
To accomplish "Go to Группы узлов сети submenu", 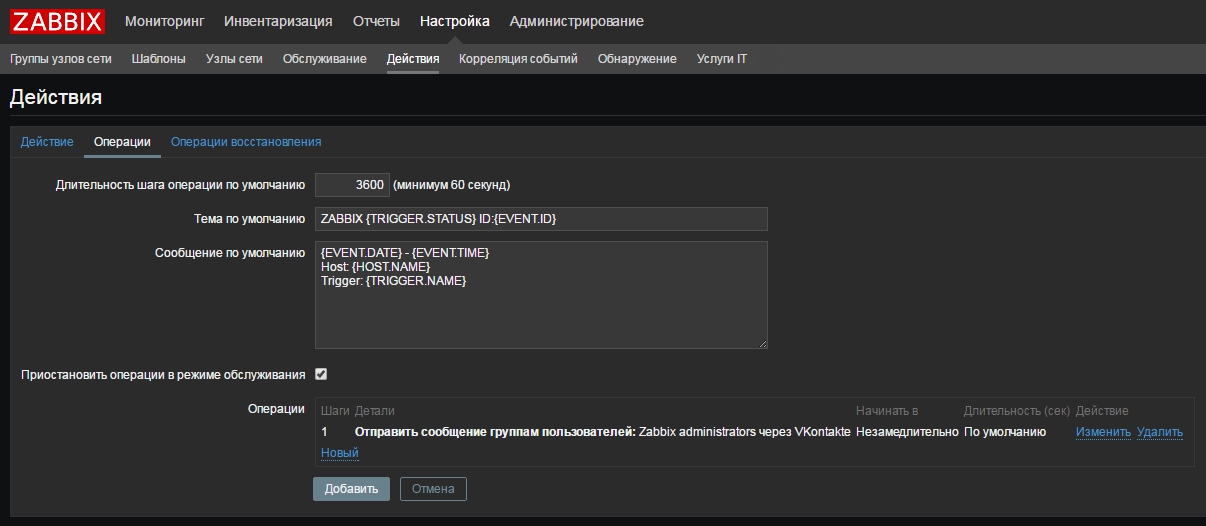I will click(61, 59).
